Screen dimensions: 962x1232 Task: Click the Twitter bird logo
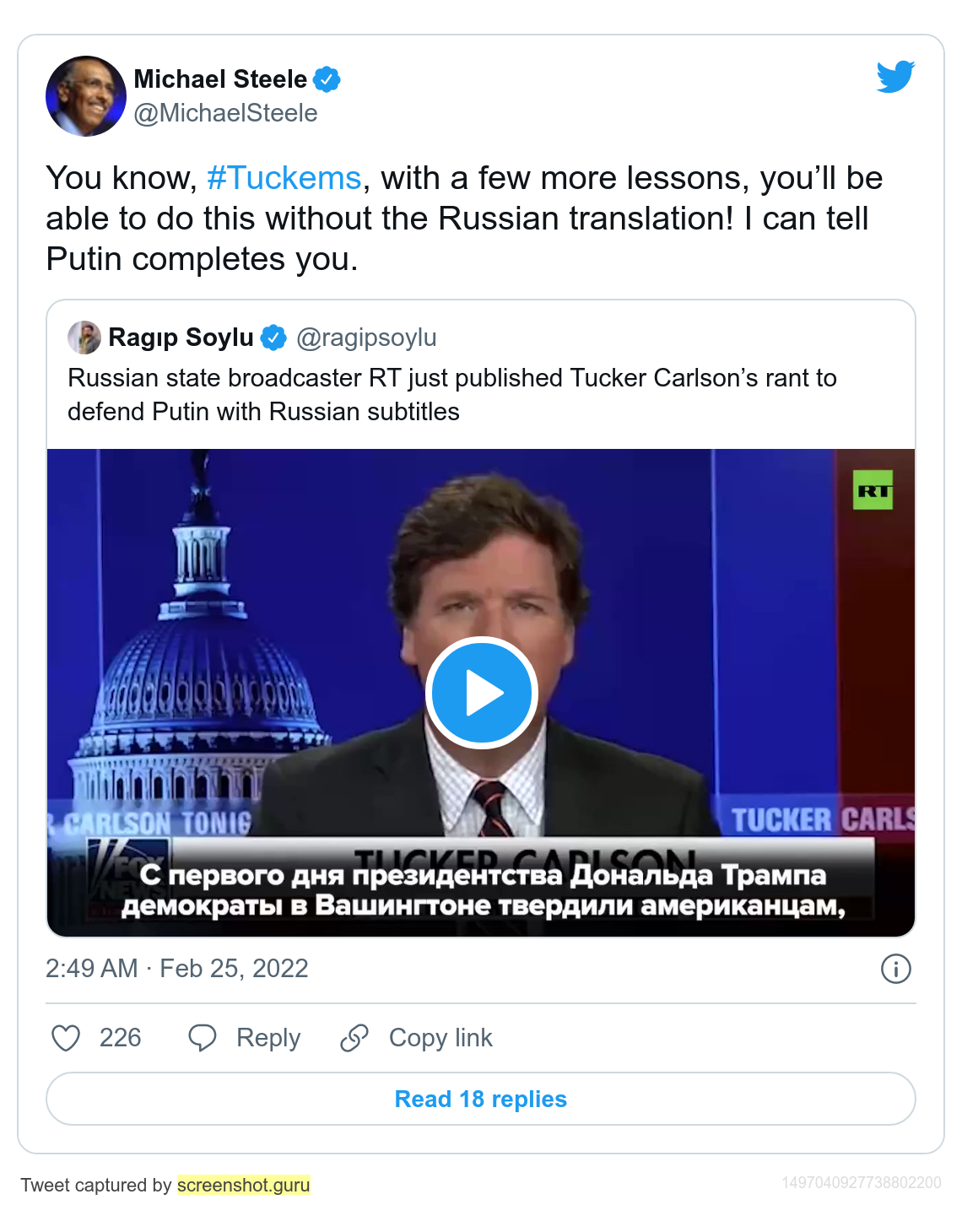tap(895, 77)
